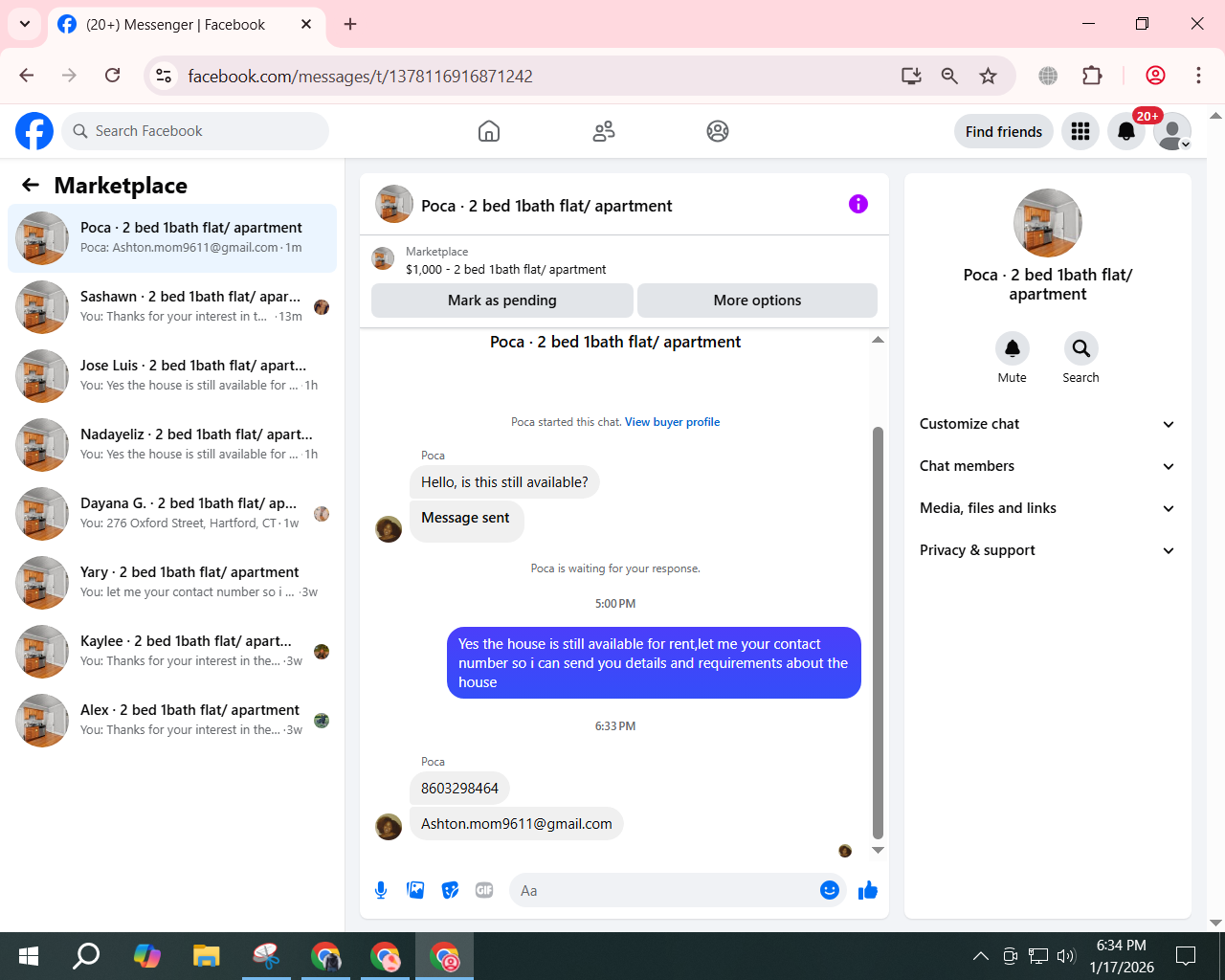Open the Facebook menu grid icon
Screen dimensions: 1225x980
1080,131
